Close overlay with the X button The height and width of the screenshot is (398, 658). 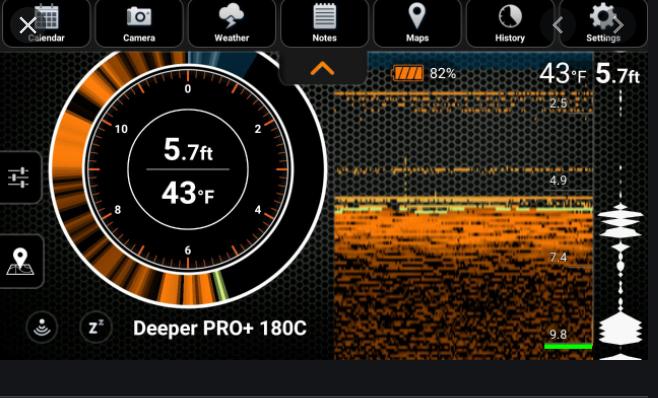click(28, 25)
